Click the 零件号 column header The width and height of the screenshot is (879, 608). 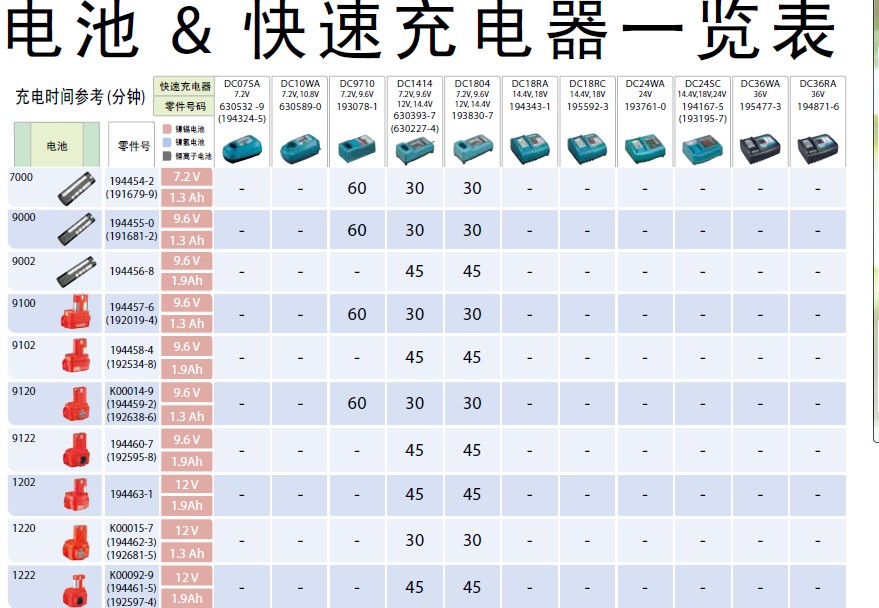(x=133, y=146)
